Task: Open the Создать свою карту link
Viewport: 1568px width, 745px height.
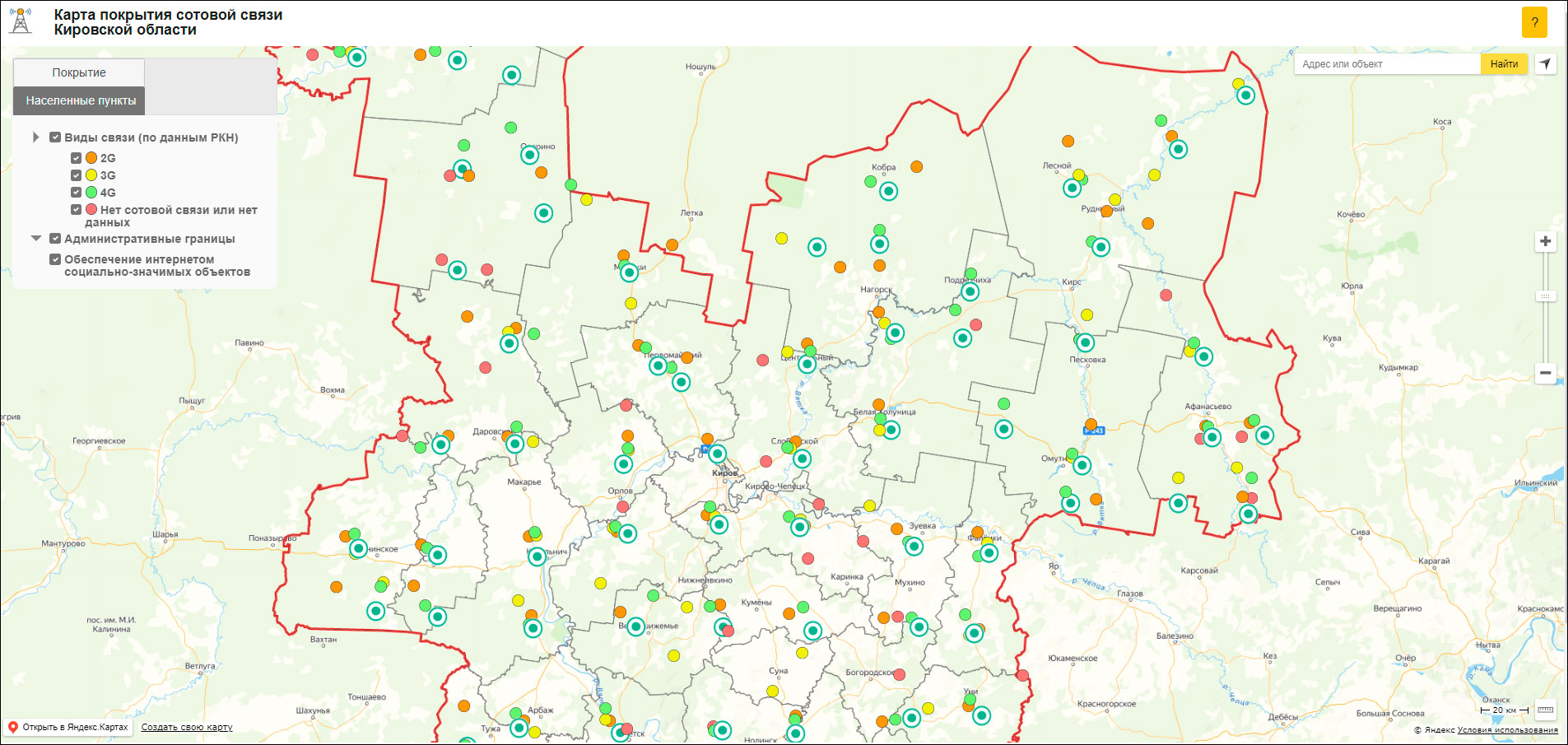Action: pyautogui.click(x=187, y=727)
